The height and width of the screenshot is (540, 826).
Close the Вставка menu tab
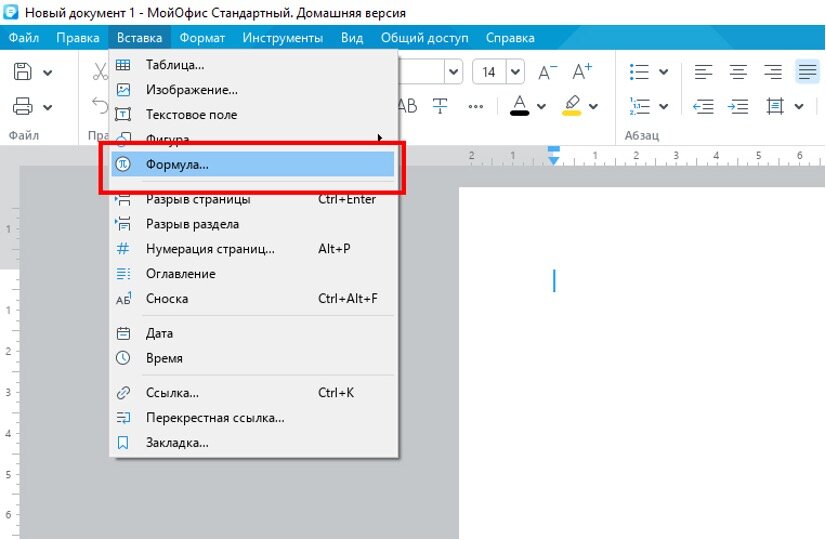tap(140, 38)
